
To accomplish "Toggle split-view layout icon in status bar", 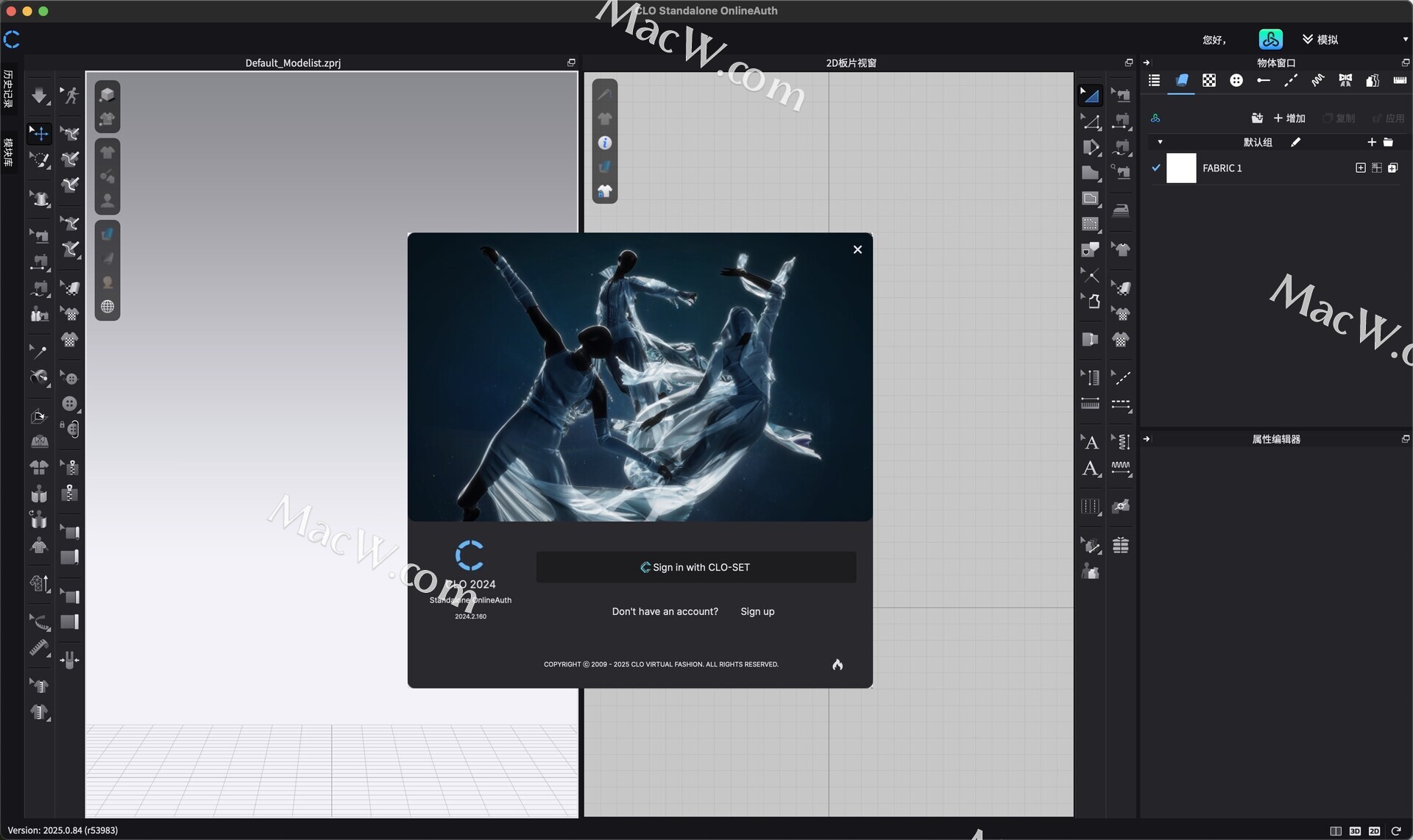I will pyautogui.click(x=1335, y=831).
